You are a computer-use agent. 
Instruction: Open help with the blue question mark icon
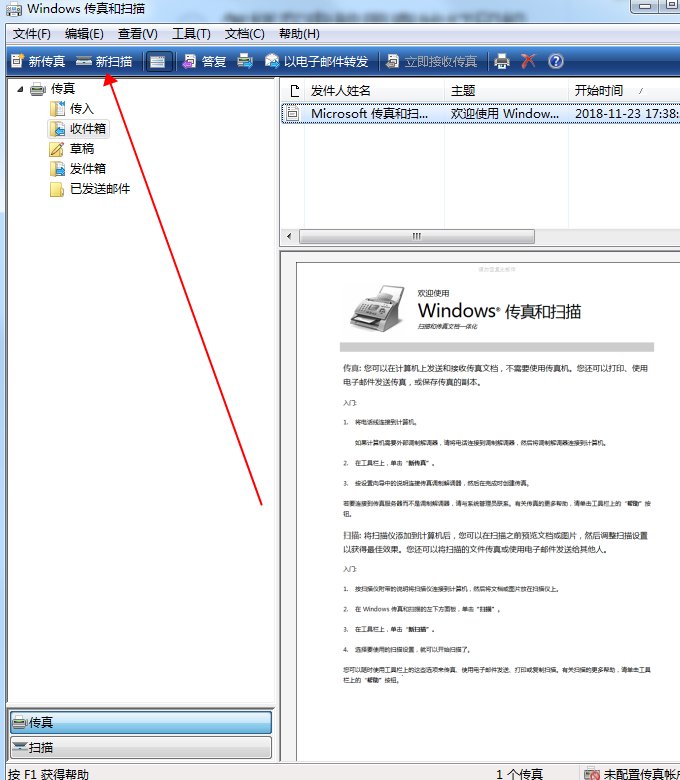coord(555,61)
